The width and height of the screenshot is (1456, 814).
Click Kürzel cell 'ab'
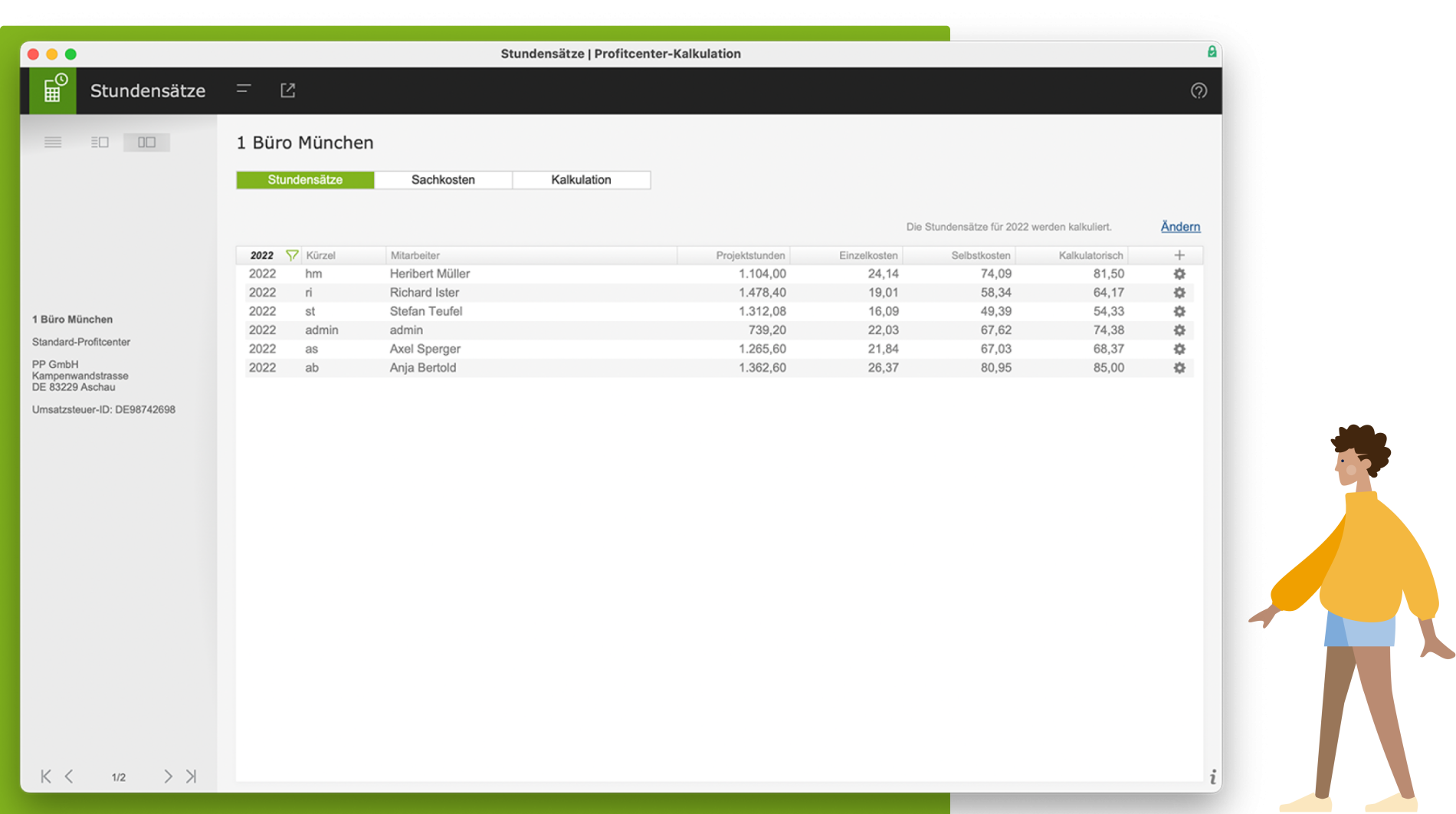312,368
